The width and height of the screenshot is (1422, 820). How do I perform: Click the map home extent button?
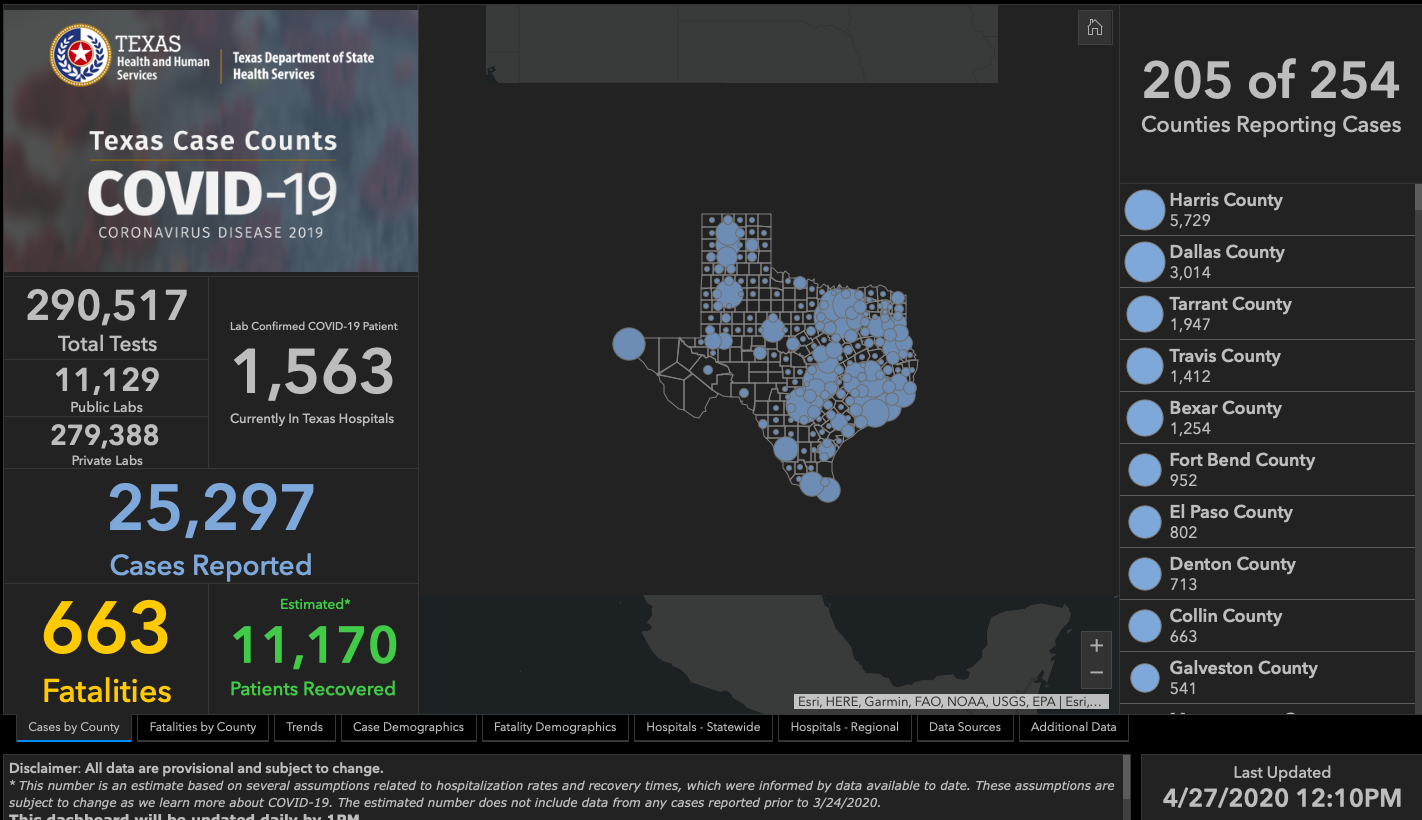click(x=1095, y=28)
